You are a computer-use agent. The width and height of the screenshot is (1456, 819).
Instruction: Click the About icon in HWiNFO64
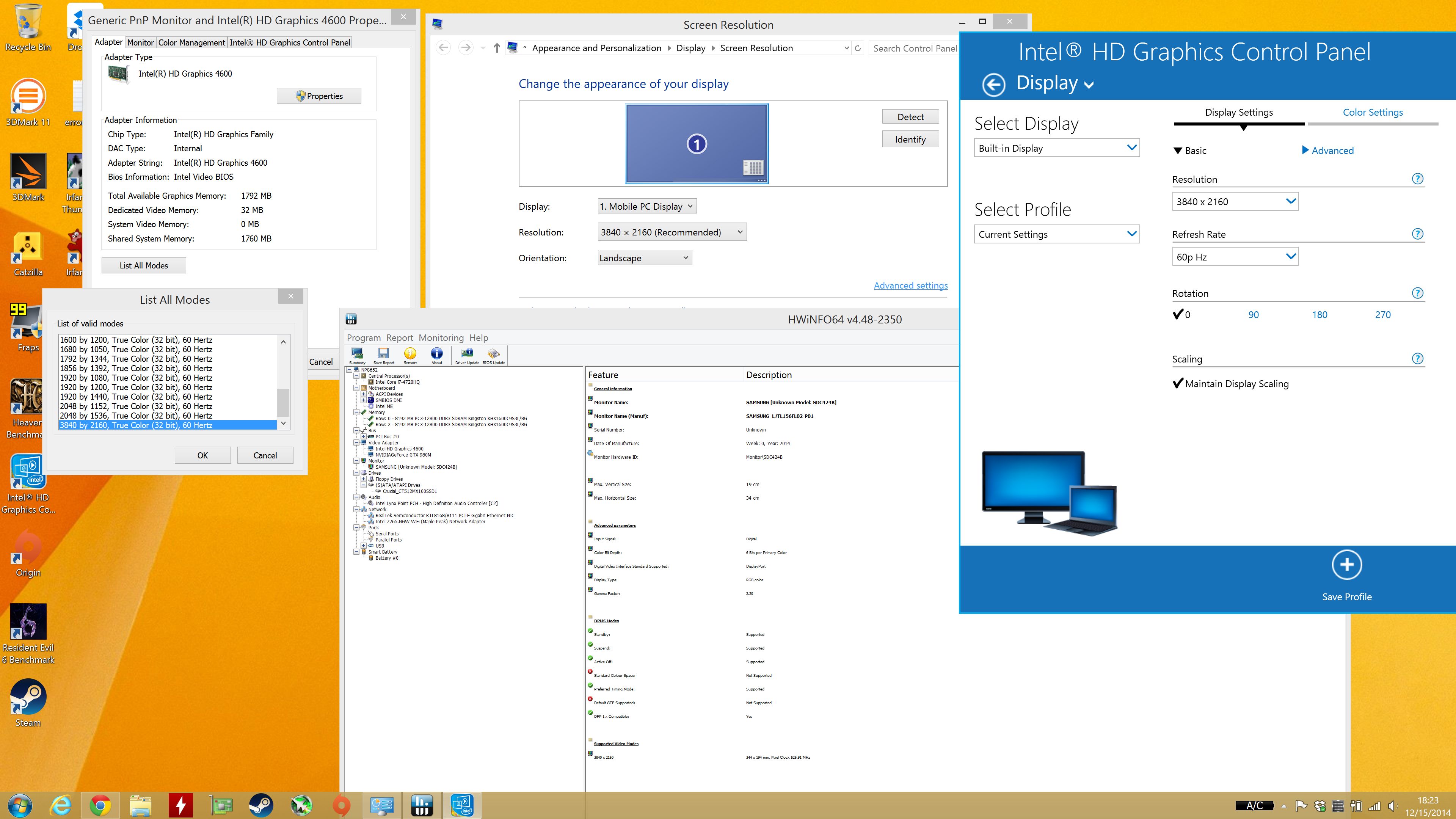coord(437,355)
